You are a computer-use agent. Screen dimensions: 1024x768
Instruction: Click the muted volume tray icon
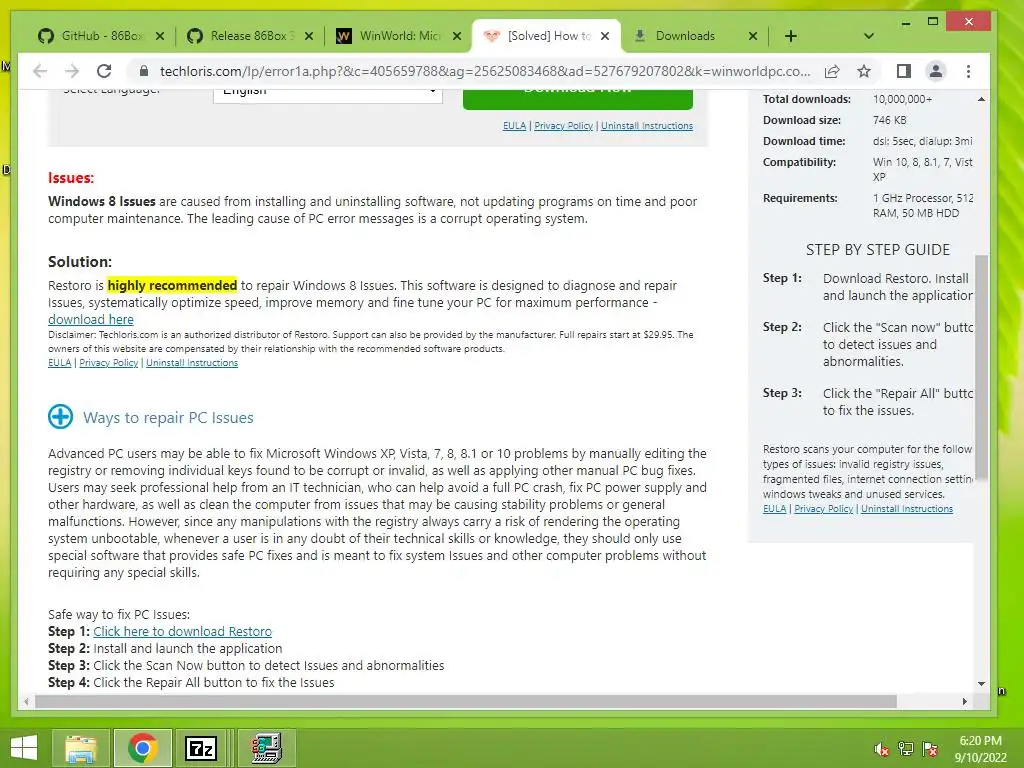[x=880, y=749]
